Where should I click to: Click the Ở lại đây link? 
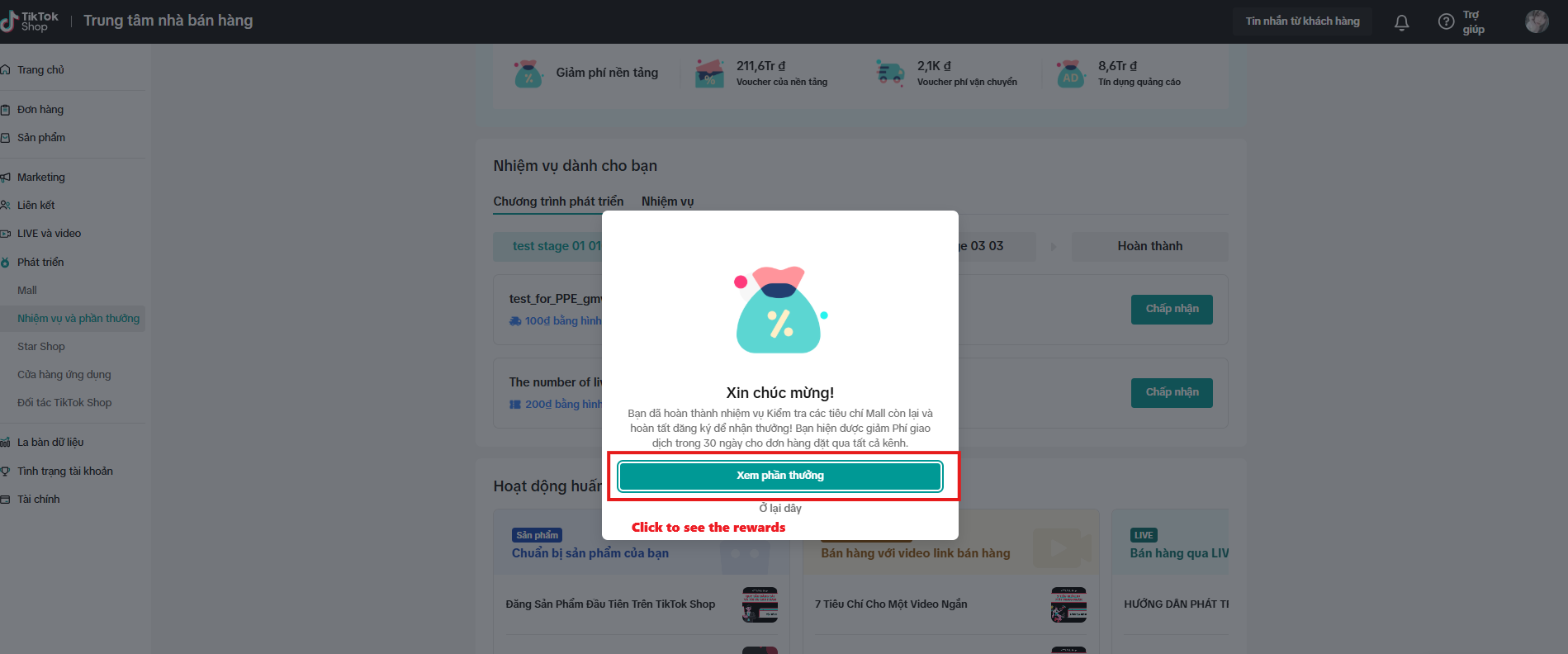pos(780,508)
